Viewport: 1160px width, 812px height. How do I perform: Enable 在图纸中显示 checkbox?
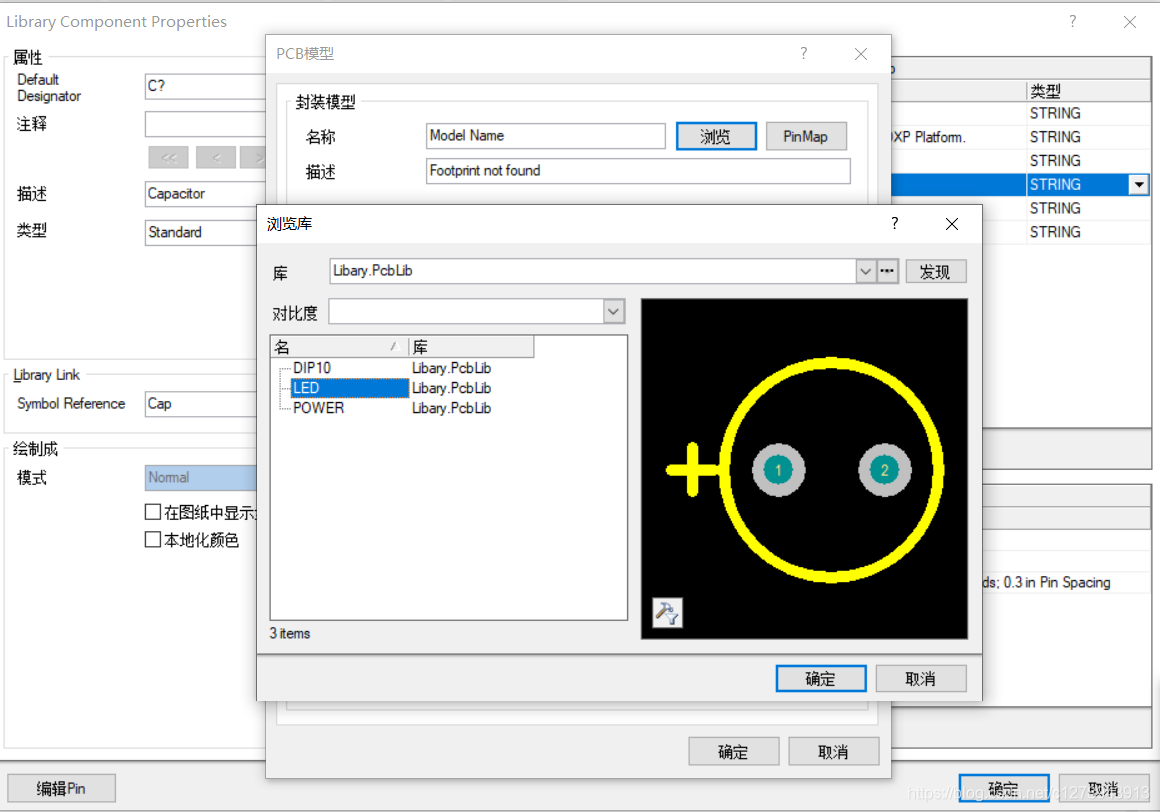[x=153, y=512]
